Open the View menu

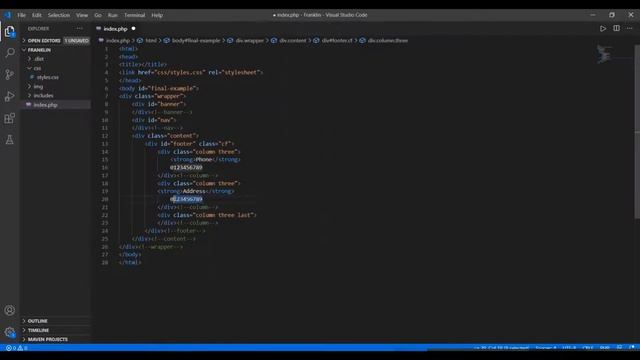pos(82,15)
